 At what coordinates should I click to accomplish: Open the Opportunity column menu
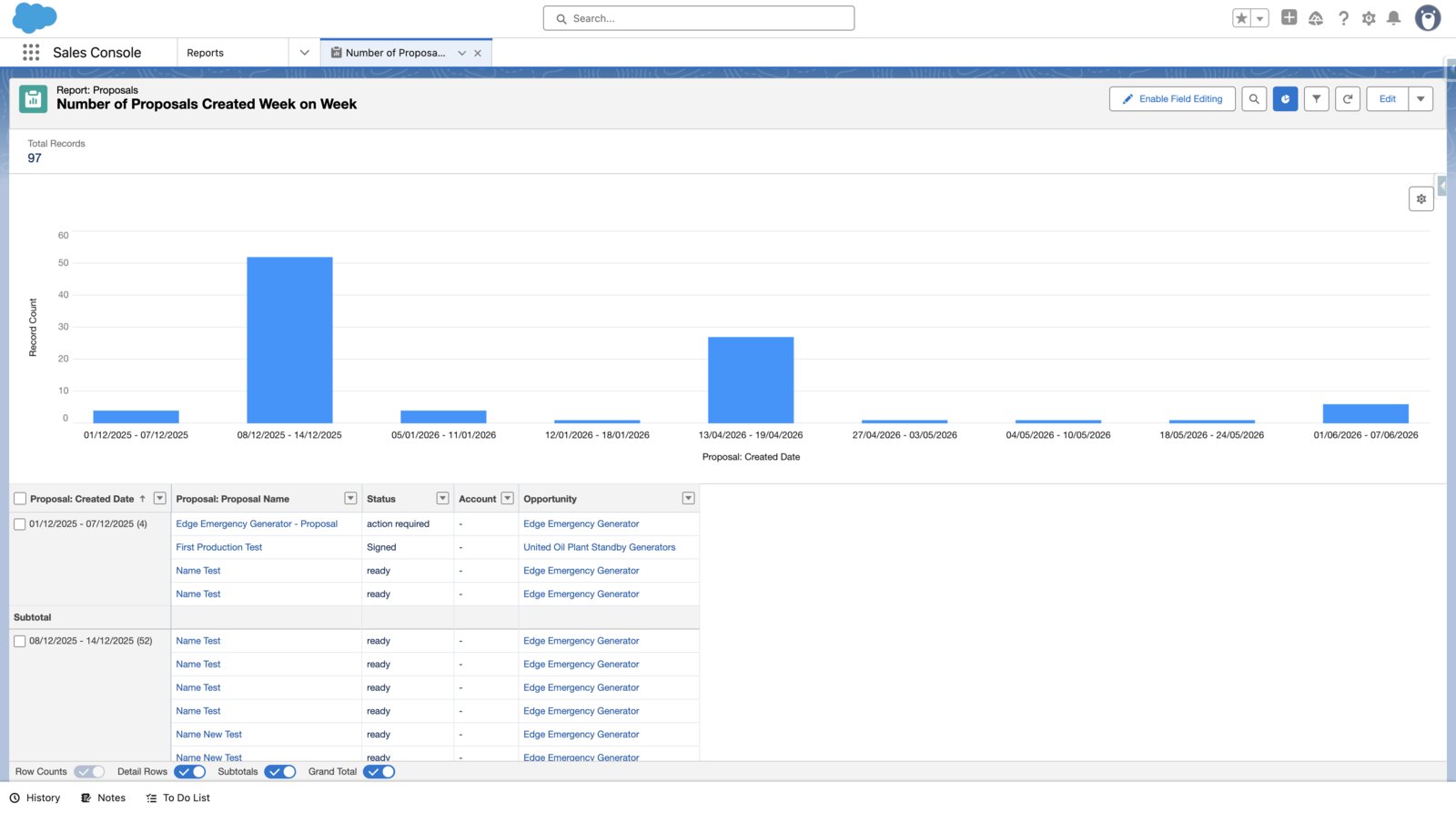coord(688,498)
